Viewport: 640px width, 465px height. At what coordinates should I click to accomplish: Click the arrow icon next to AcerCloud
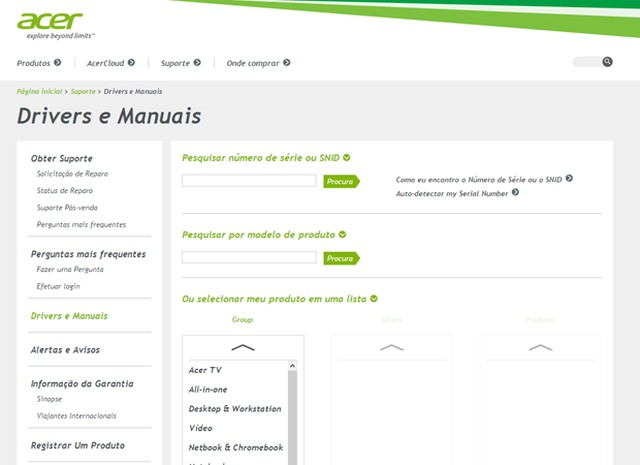(x=131, y=62)
